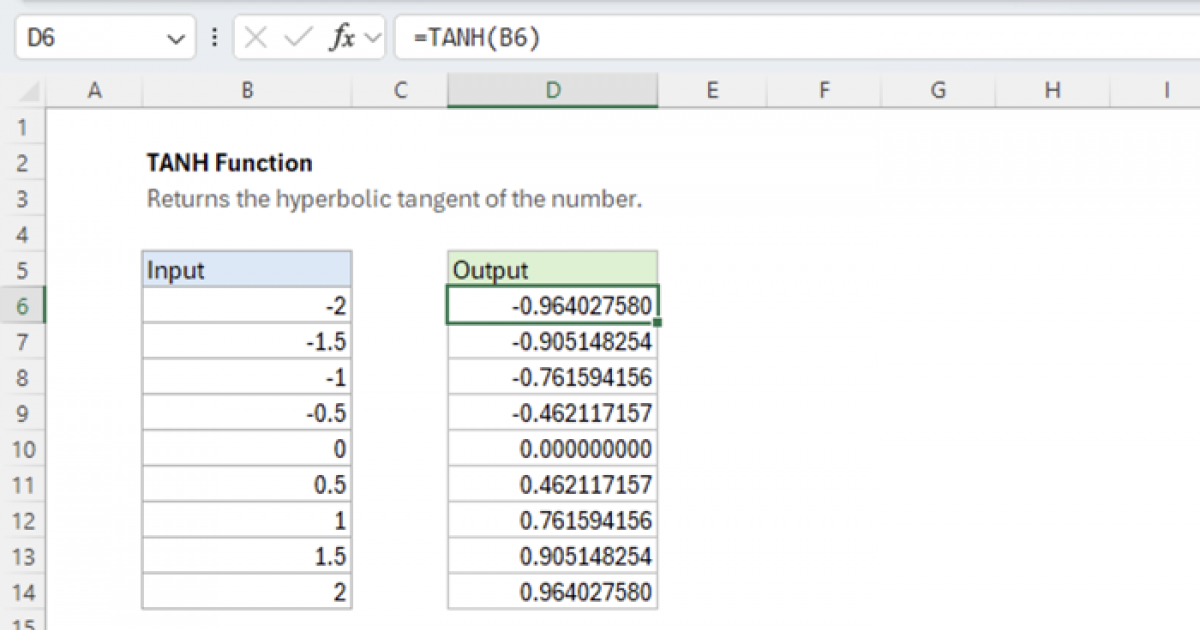Select row 6 header
Image resolution: width=1200 pixels, height=630 pixels.
click(23, 306)
